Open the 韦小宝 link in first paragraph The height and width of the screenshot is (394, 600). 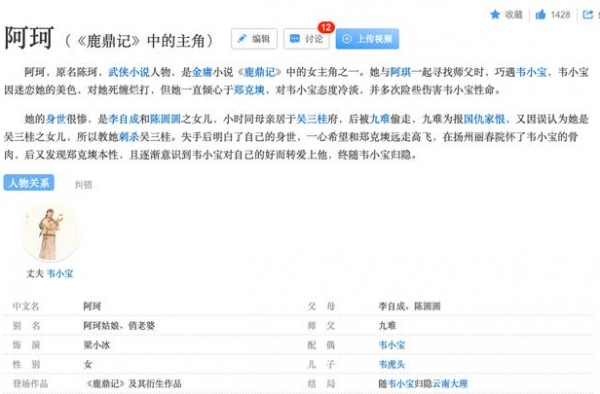531,72
